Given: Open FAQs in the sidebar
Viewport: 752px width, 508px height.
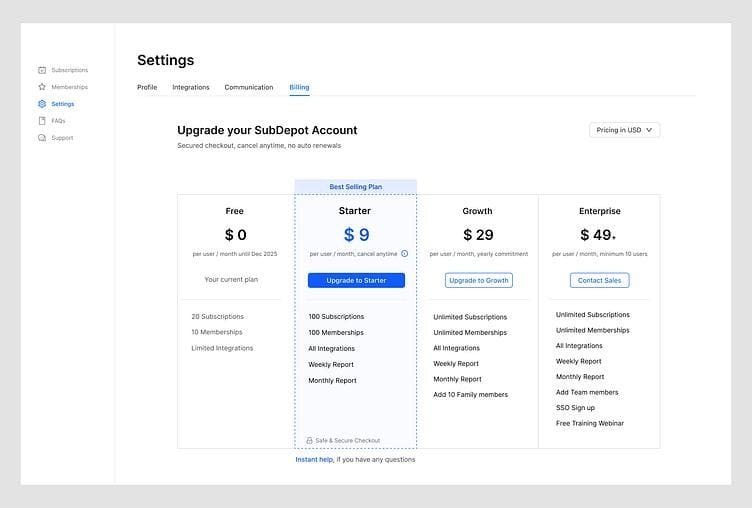Looking at the screenshot, I should tap(59, 121).
